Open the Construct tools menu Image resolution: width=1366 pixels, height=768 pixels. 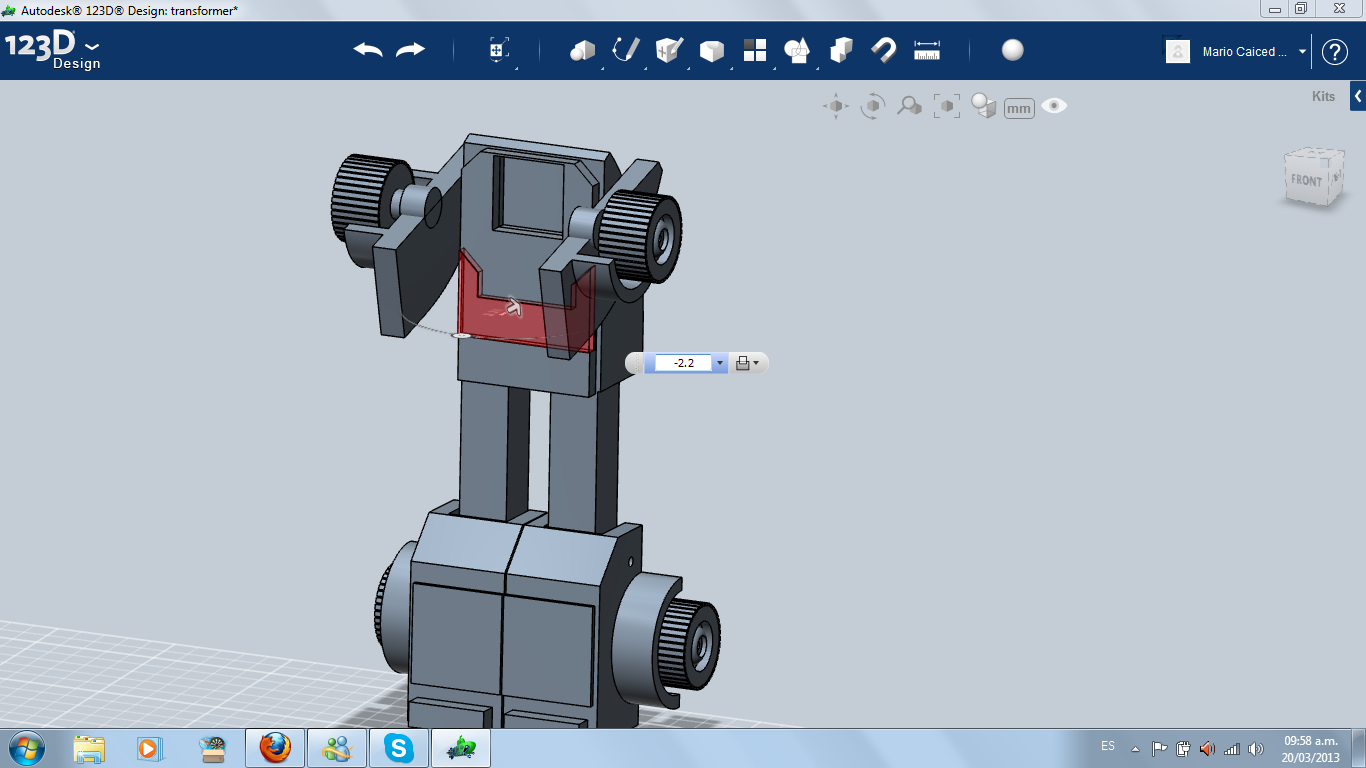(668, 50)
